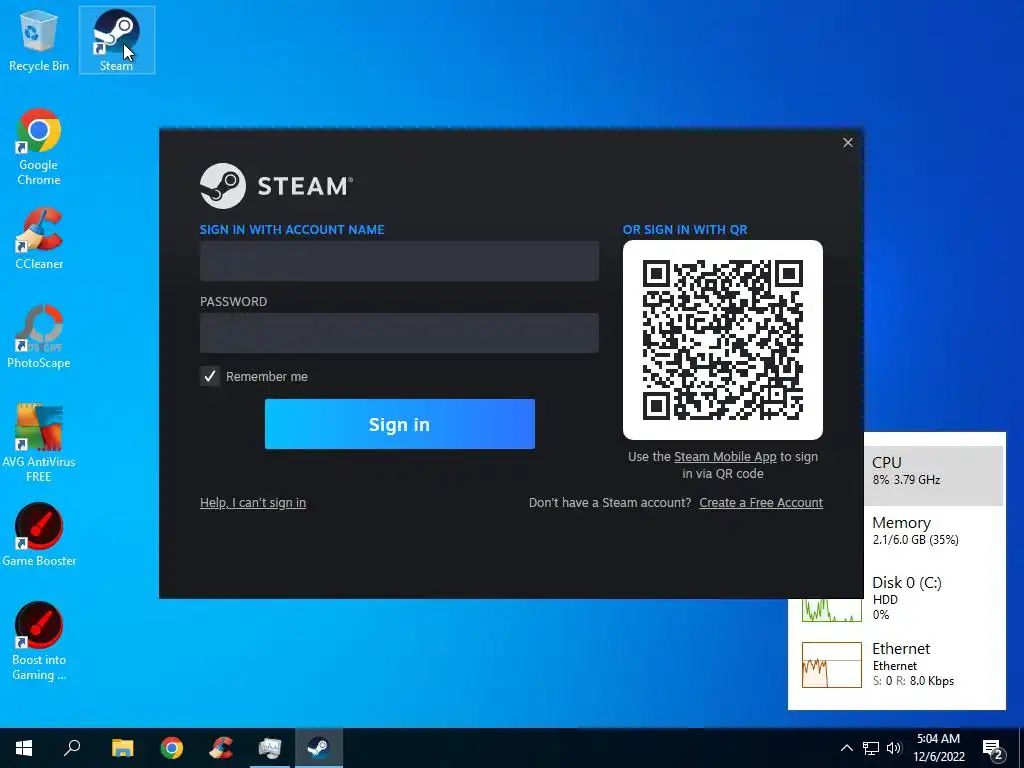Switch to Task Manager taskbar icon
This screenshot has height=768, width=1024.
tap(270, 748)
